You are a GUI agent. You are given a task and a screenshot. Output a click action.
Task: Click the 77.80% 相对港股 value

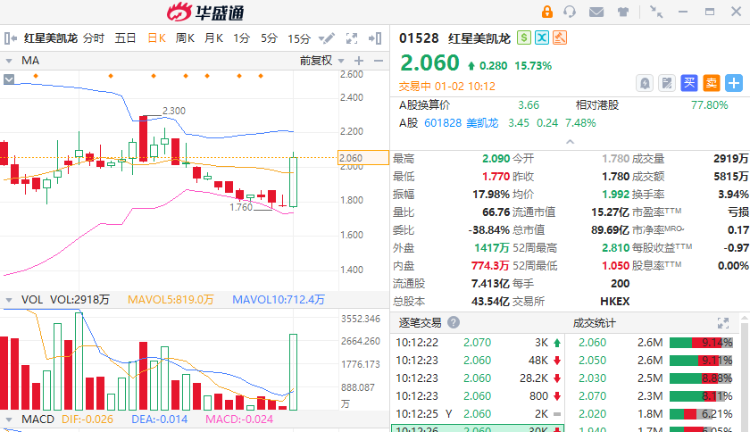[x=709, y=105]
